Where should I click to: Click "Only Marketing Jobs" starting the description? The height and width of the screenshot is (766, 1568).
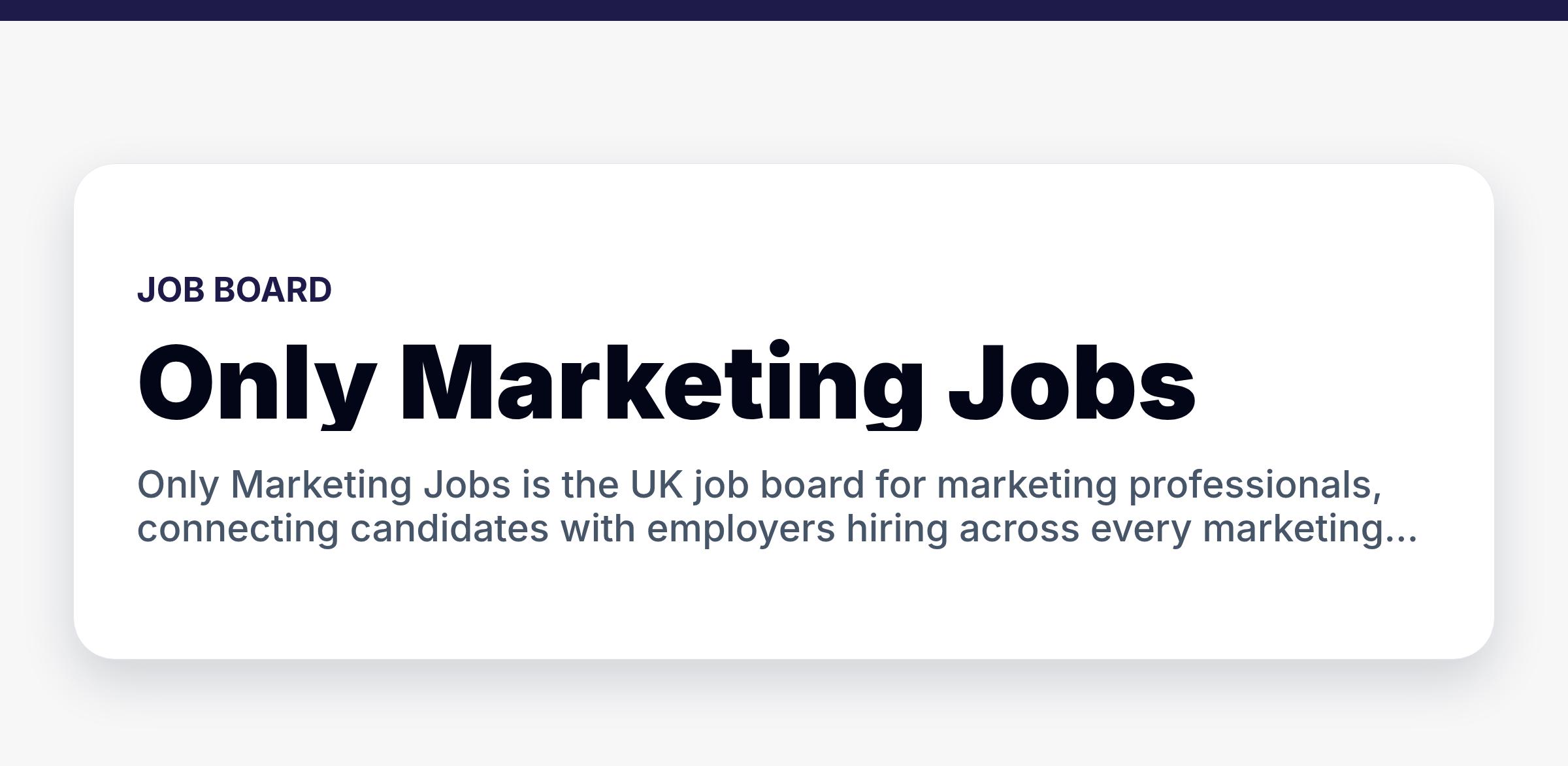[x=323, y=485]
